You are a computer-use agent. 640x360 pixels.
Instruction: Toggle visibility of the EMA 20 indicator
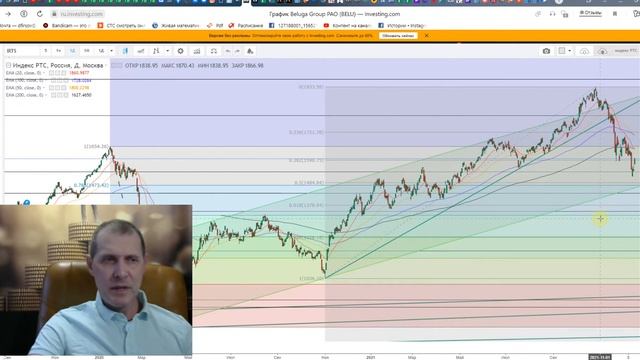point(51,73)
